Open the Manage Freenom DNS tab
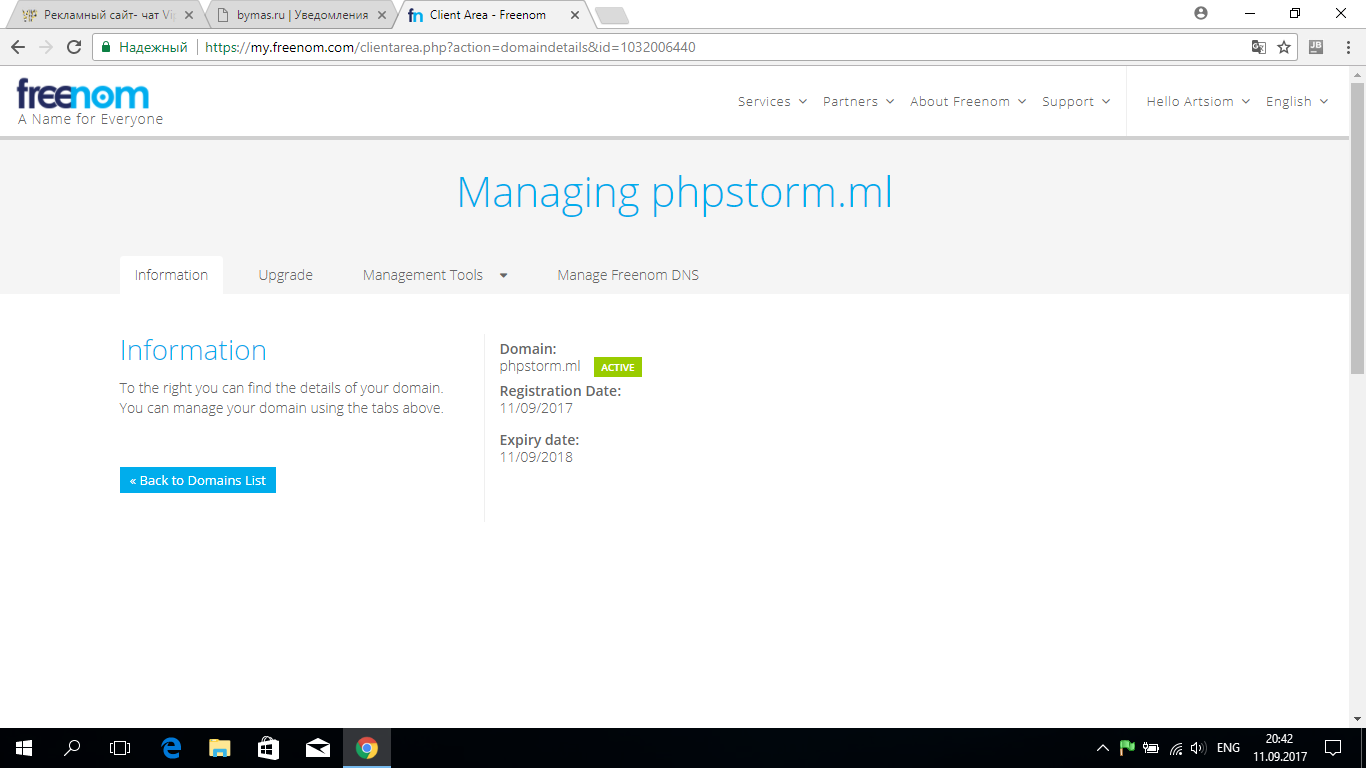Screen dimensions: 1366x768 [628, 275]
